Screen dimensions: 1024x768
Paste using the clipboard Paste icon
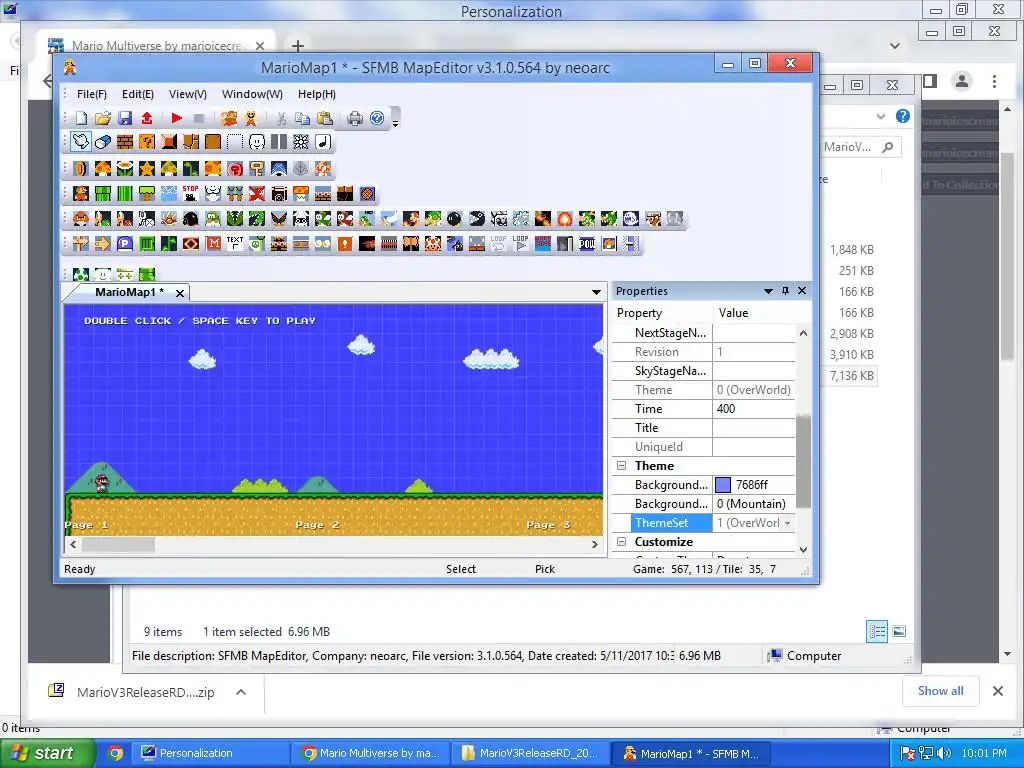point(325,118)
